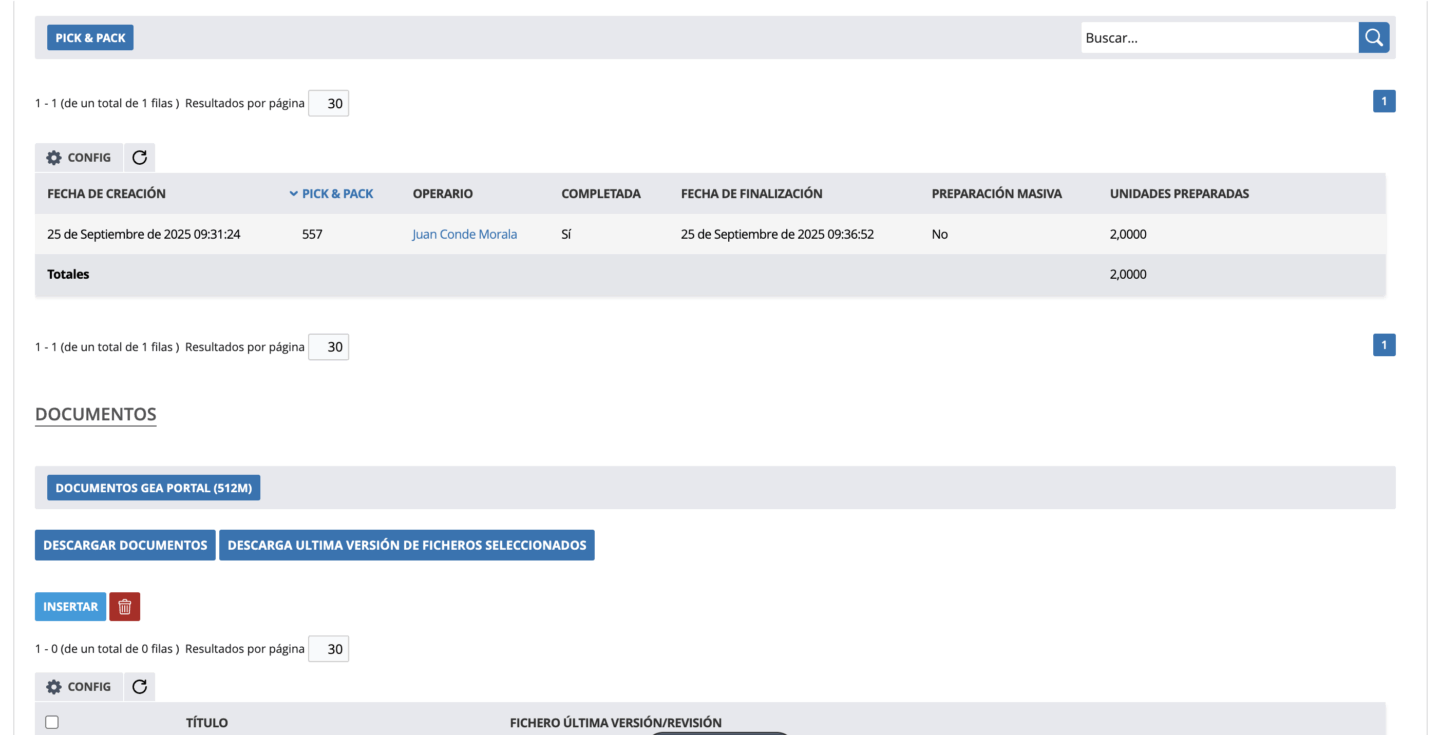This screenshot has height=735, width=1440.
Task: Click results per page field above Pick table
Action: coord(328,103)
